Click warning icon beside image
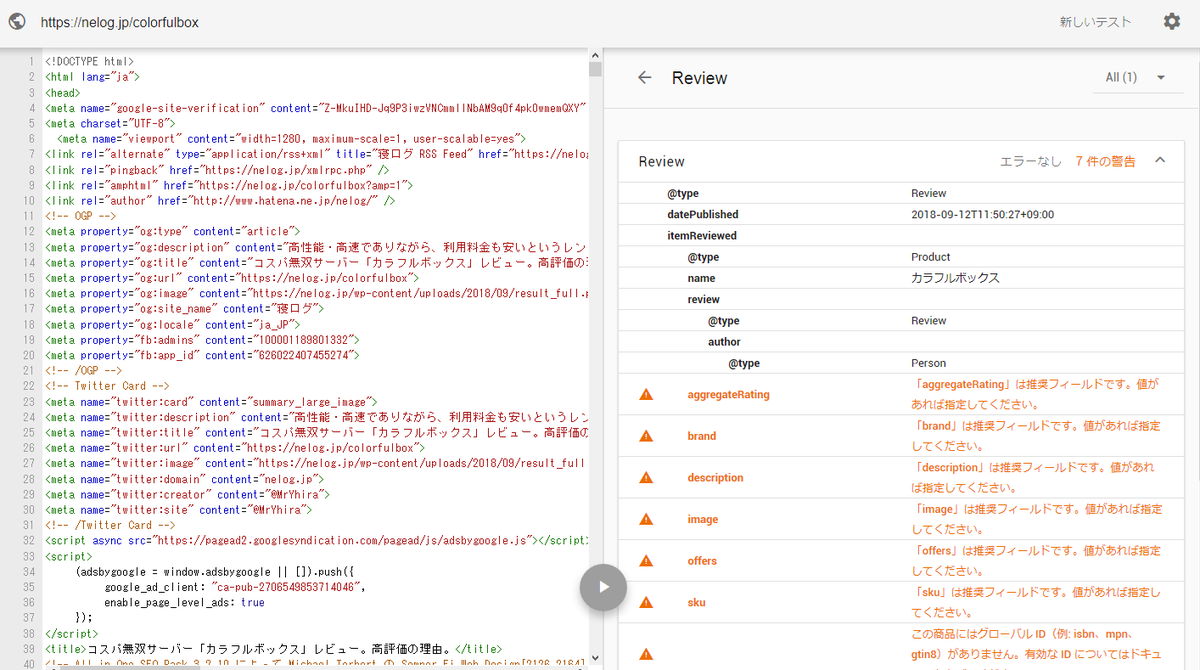1200x670 pixels. [646, 519]
